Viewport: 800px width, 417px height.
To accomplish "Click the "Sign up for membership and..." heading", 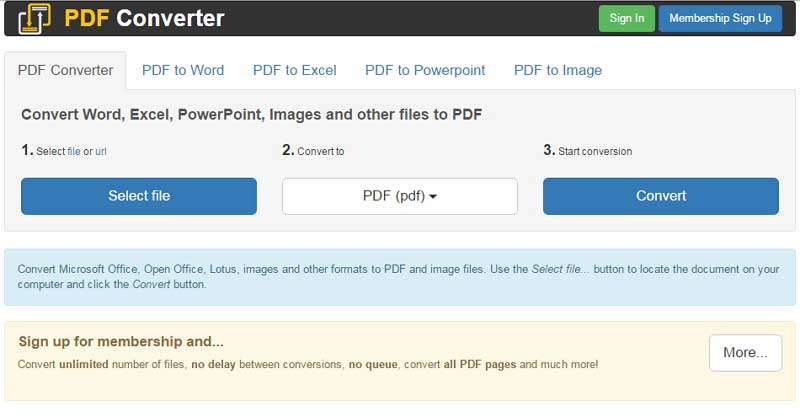I will point(121,341).
